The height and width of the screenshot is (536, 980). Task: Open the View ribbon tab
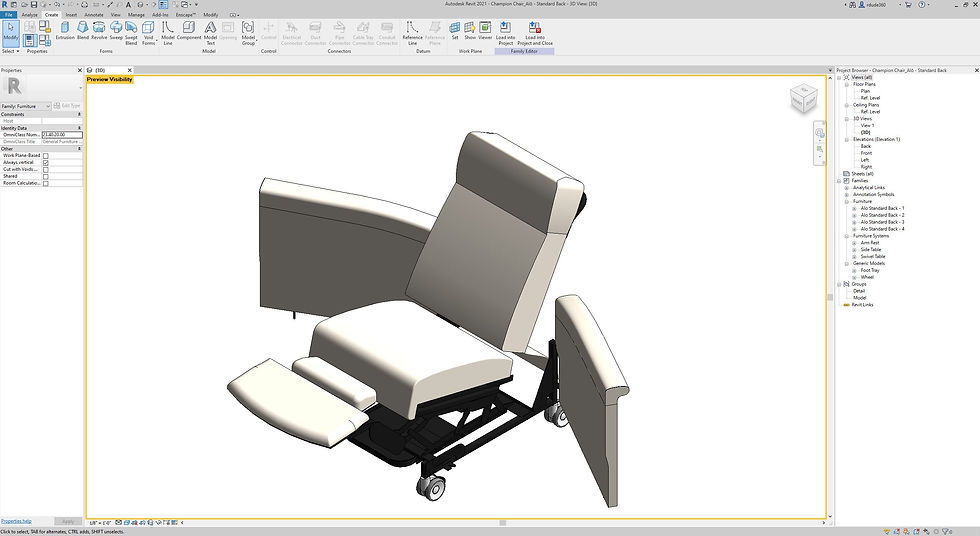click(116, 14)
